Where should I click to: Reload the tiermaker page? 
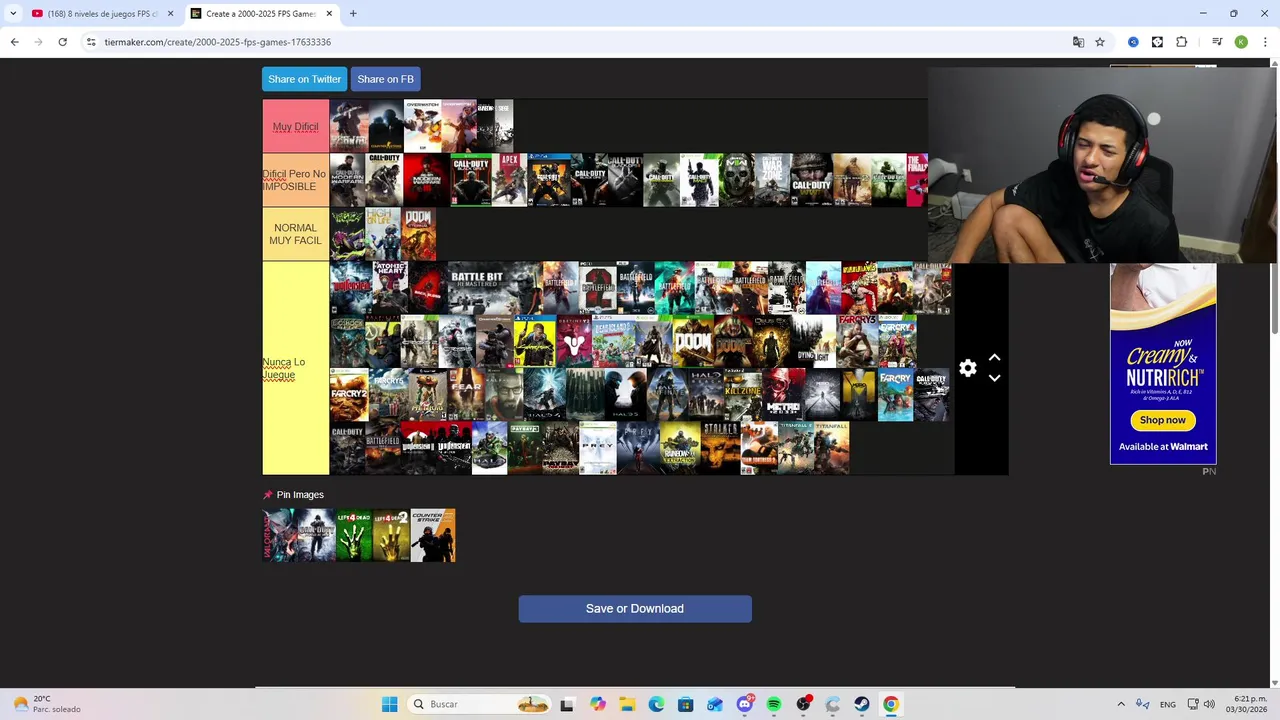62,42
